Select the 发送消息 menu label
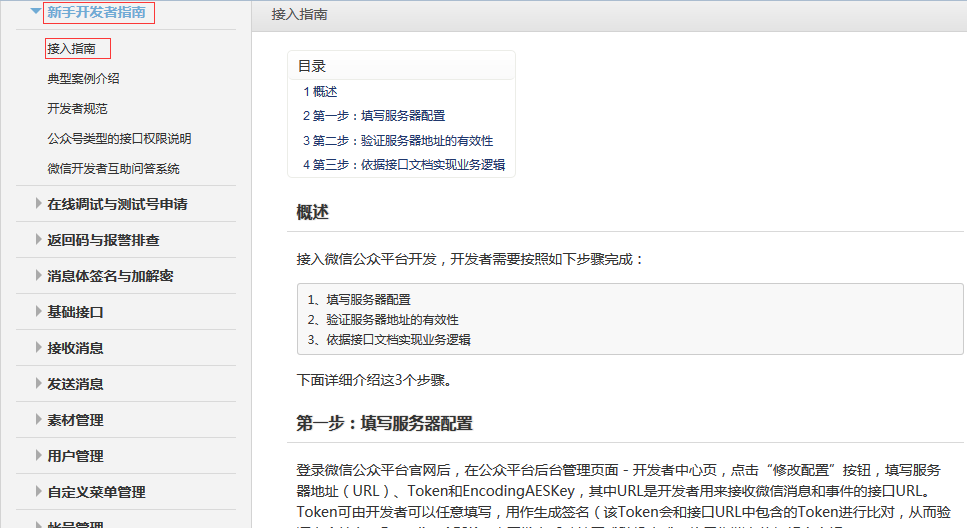This screenshot has height=528, width=967. [75, 384]
